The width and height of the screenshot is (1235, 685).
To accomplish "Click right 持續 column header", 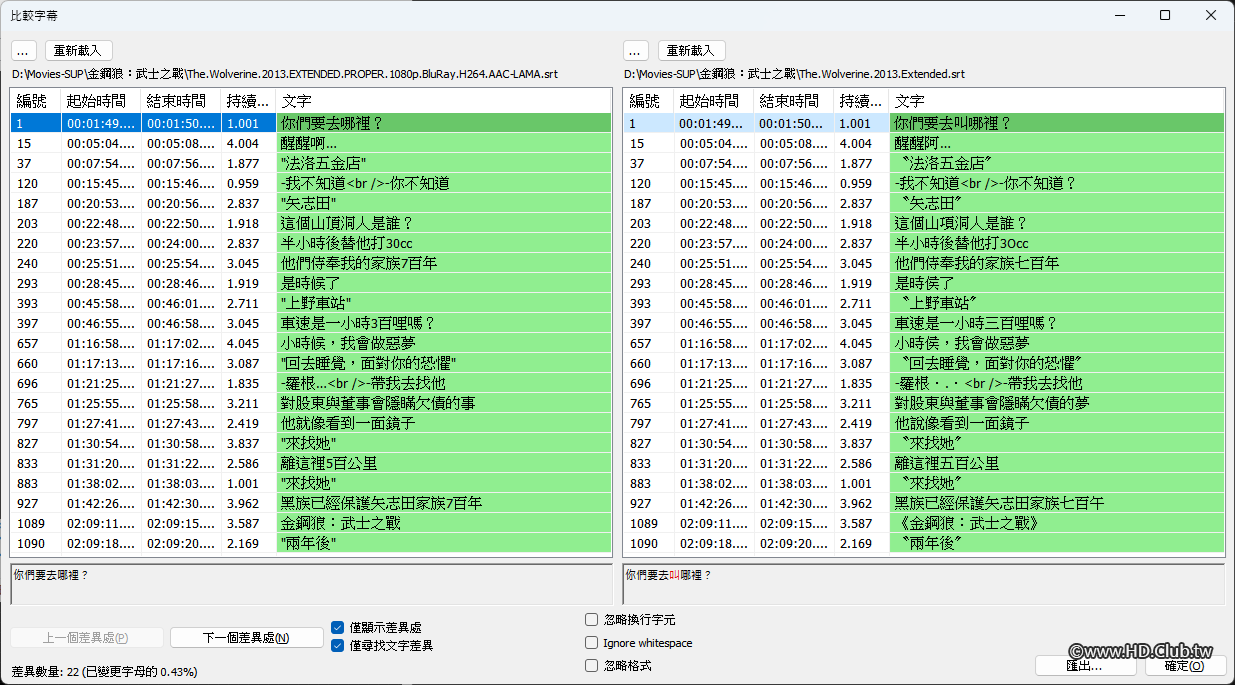I will pos(862,101).
